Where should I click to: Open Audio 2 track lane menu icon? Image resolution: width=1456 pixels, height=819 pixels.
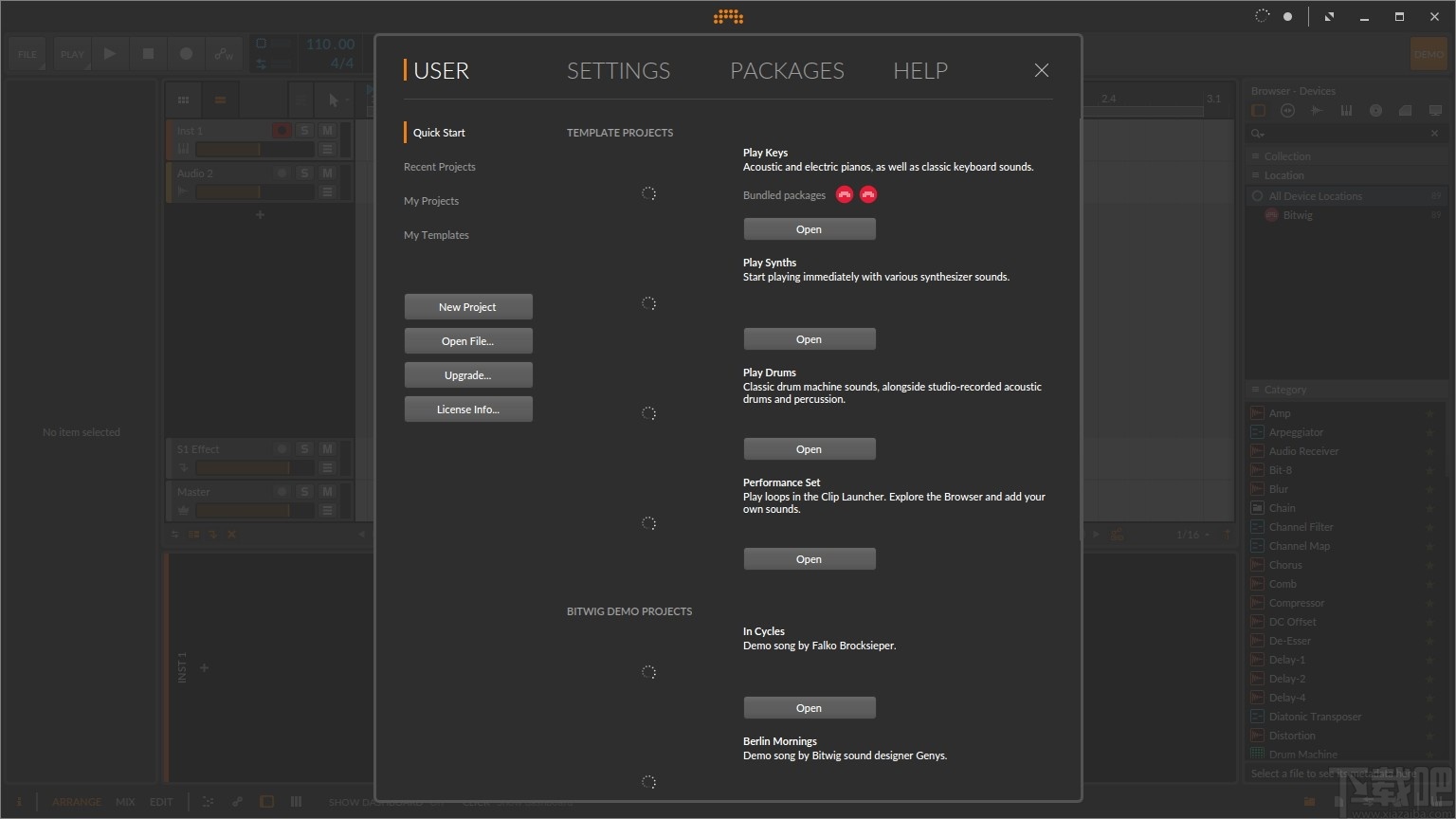click(x=327, y=192)
